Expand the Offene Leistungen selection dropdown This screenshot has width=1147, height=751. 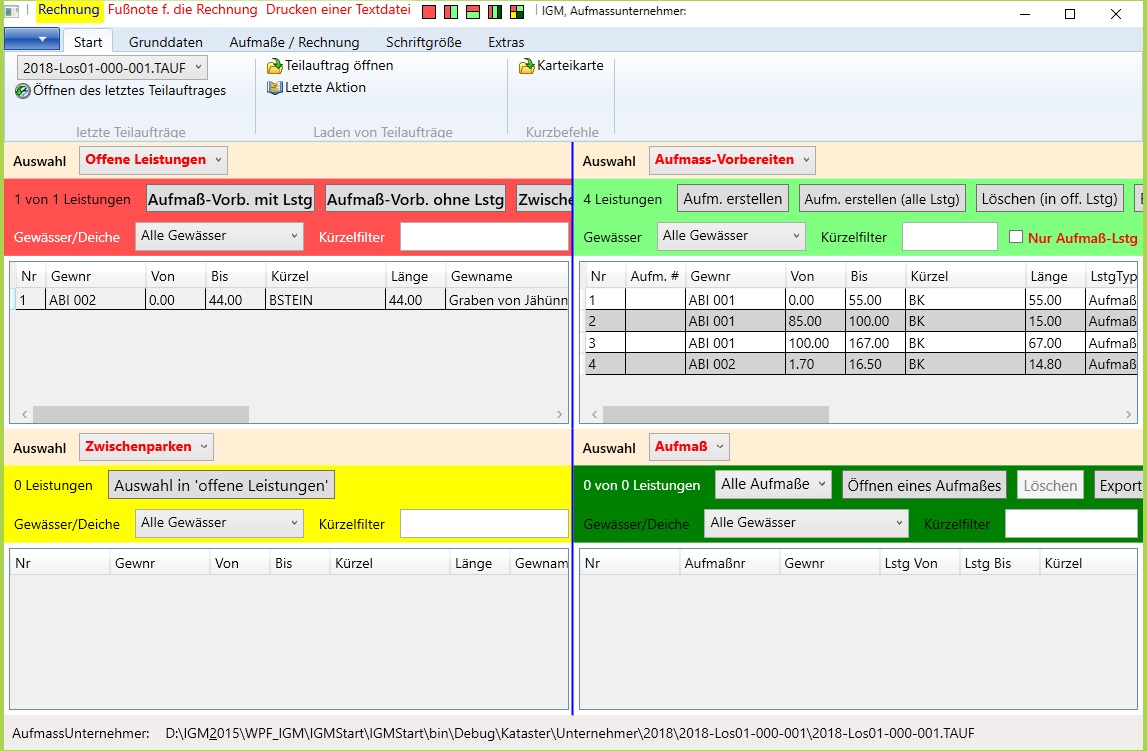[x=154, y=160]
